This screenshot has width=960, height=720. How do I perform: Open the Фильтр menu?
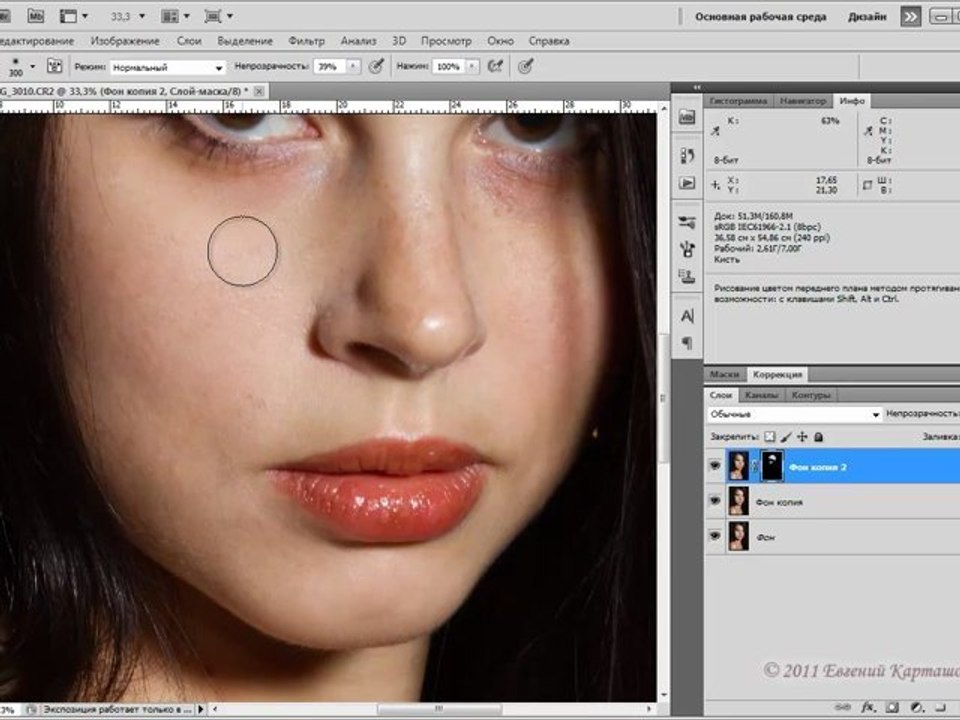pyautogui.click(x=306, y=41)
